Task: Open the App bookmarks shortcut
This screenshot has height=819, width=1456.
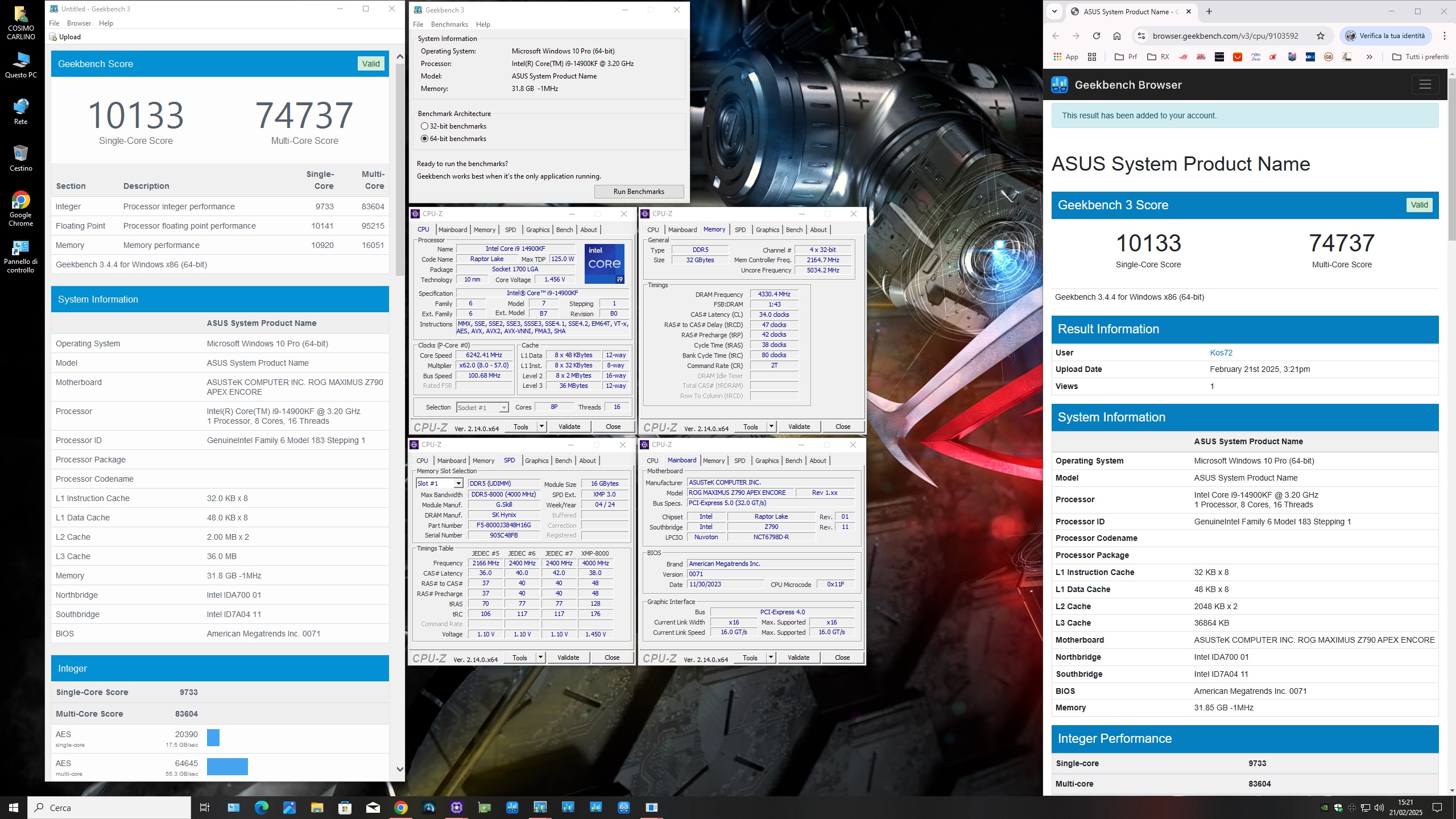Action: [x=1066, y=57]
